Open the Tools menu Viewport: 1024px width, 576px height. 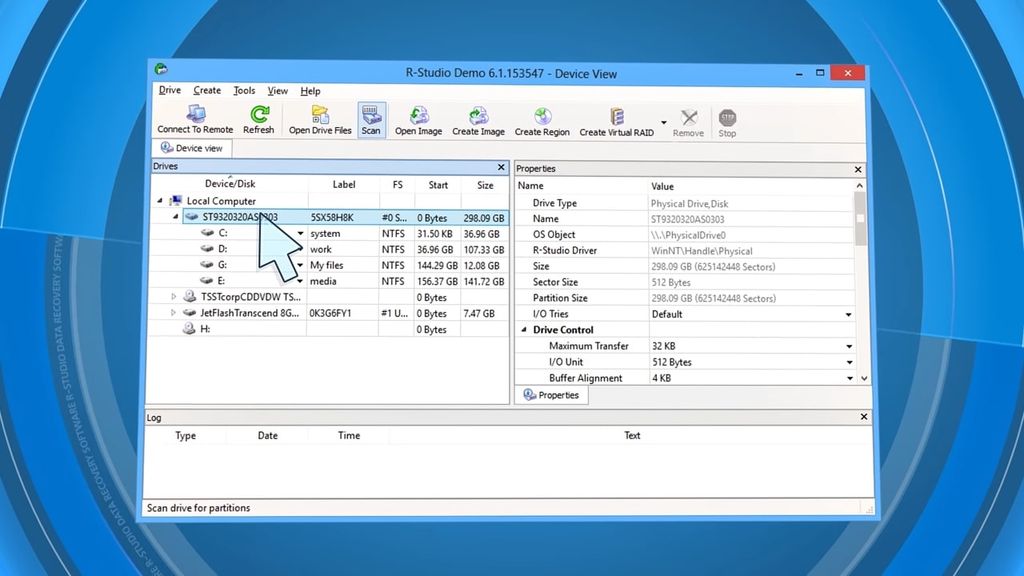[243, 90]
